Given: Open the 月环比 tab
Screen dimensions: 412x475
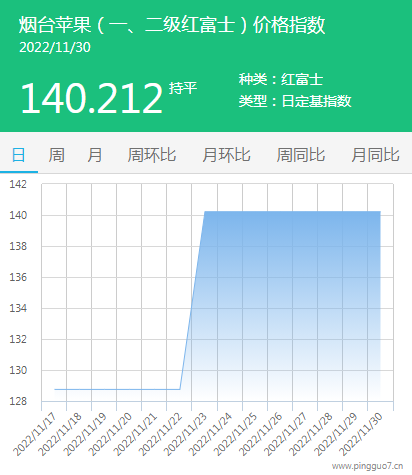Looking at the screenshot, I should [226, 155].
